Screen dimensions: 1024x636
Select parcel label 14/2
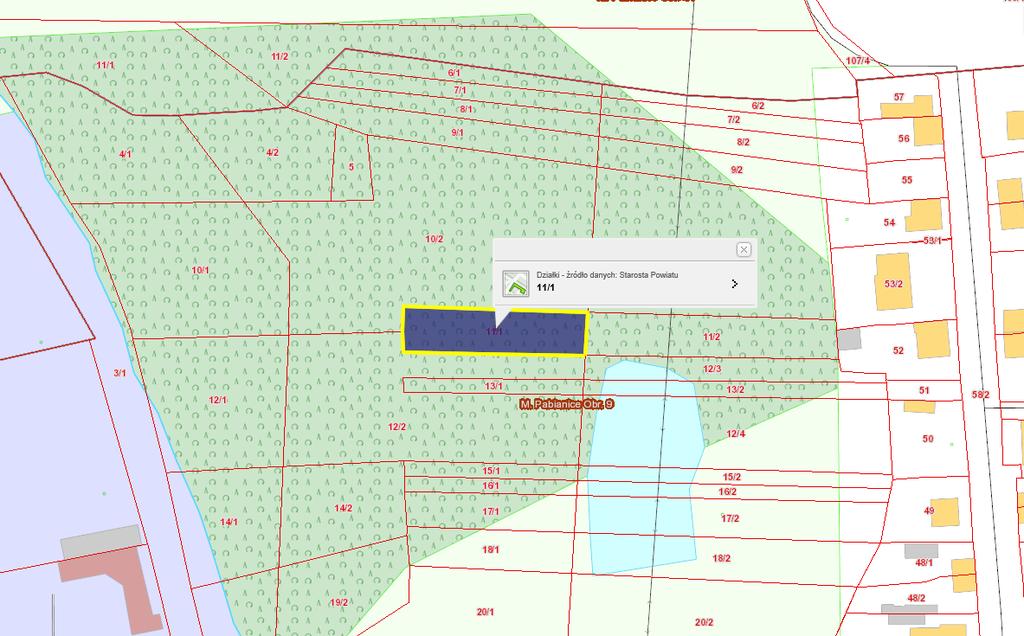coord(344,508)
